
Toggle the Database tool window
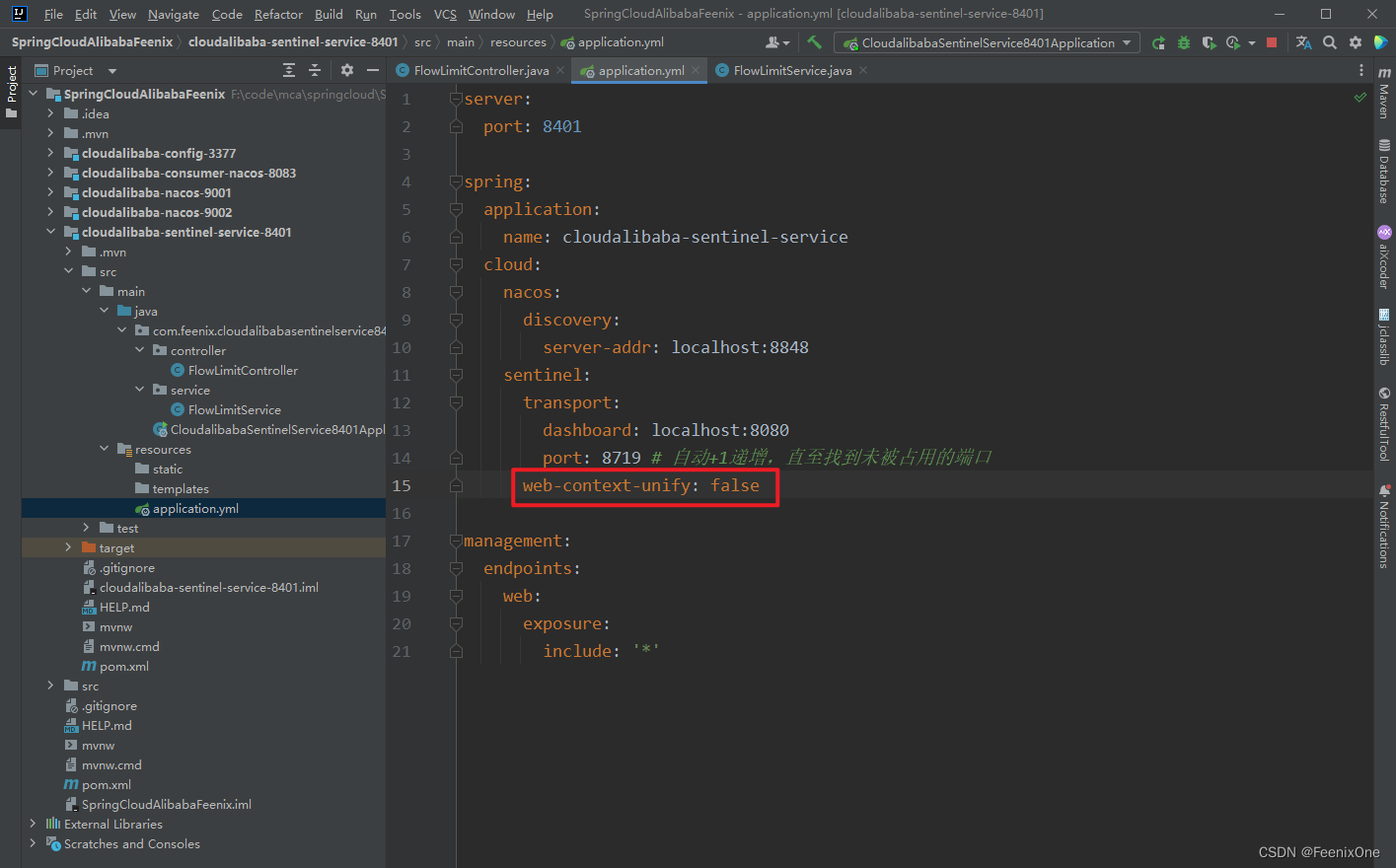point(1384,172)
